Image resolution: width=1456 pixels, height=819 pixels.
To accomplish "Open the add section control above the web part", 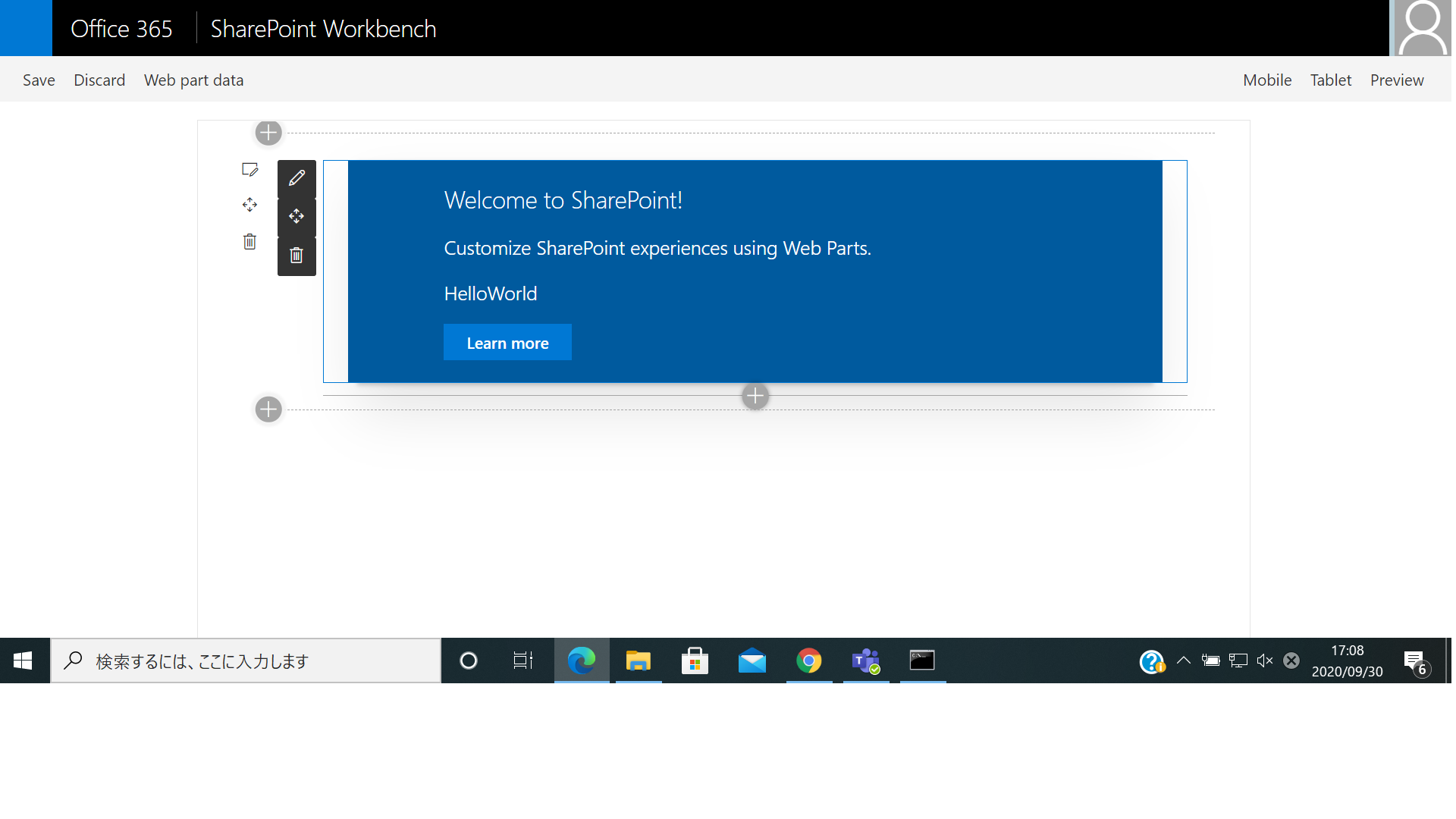I will (268, 133).
